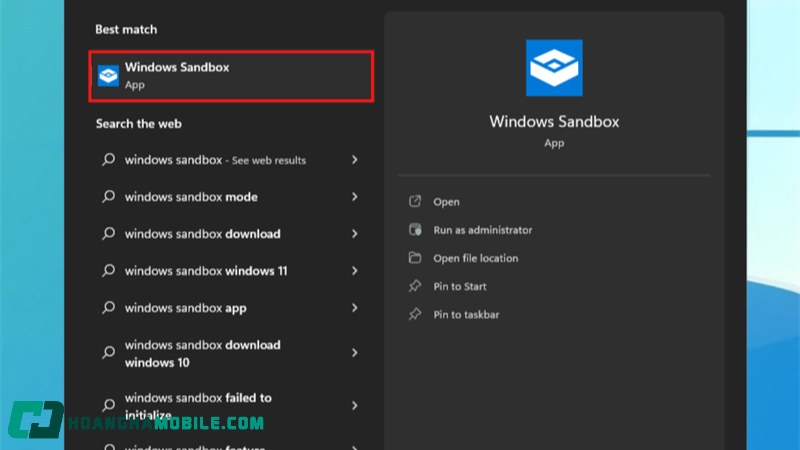This screenshot has height=450, width=800.
Task: Select 'Open file location' option
Action: tap(475, 258)
